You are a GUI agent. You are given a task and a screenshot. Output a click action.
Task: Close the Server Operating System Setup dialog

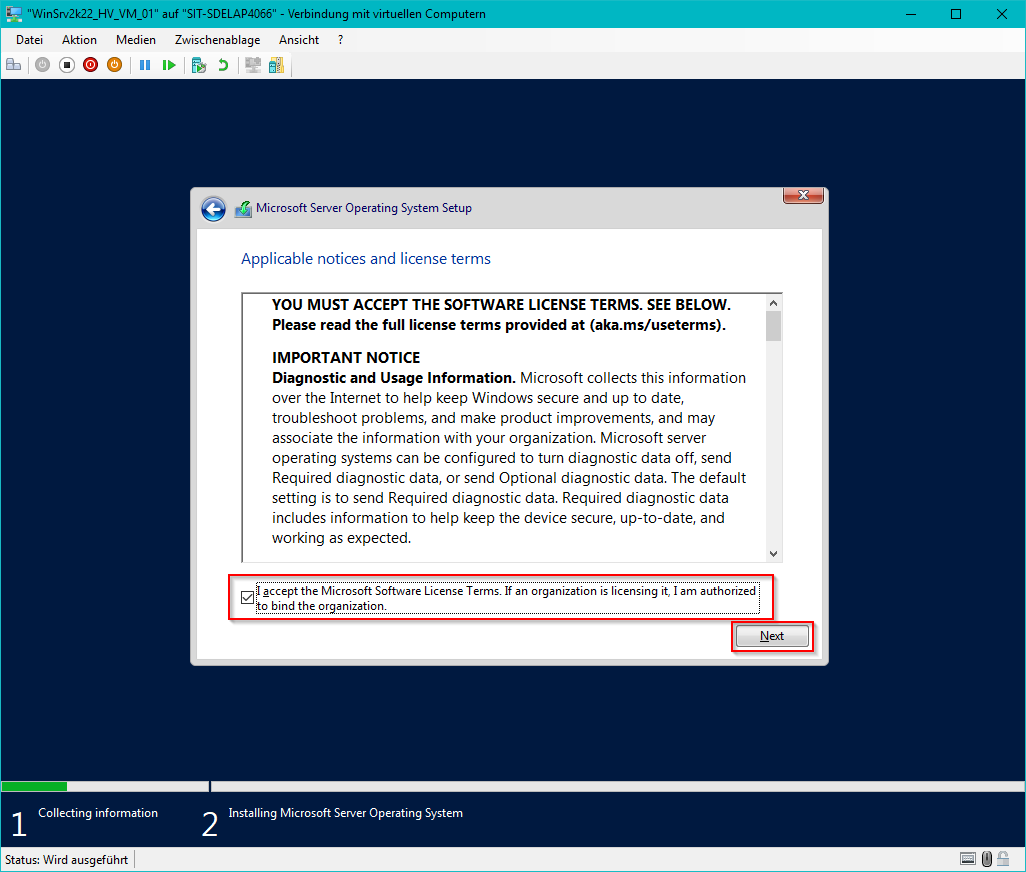(x=803, y=195)
